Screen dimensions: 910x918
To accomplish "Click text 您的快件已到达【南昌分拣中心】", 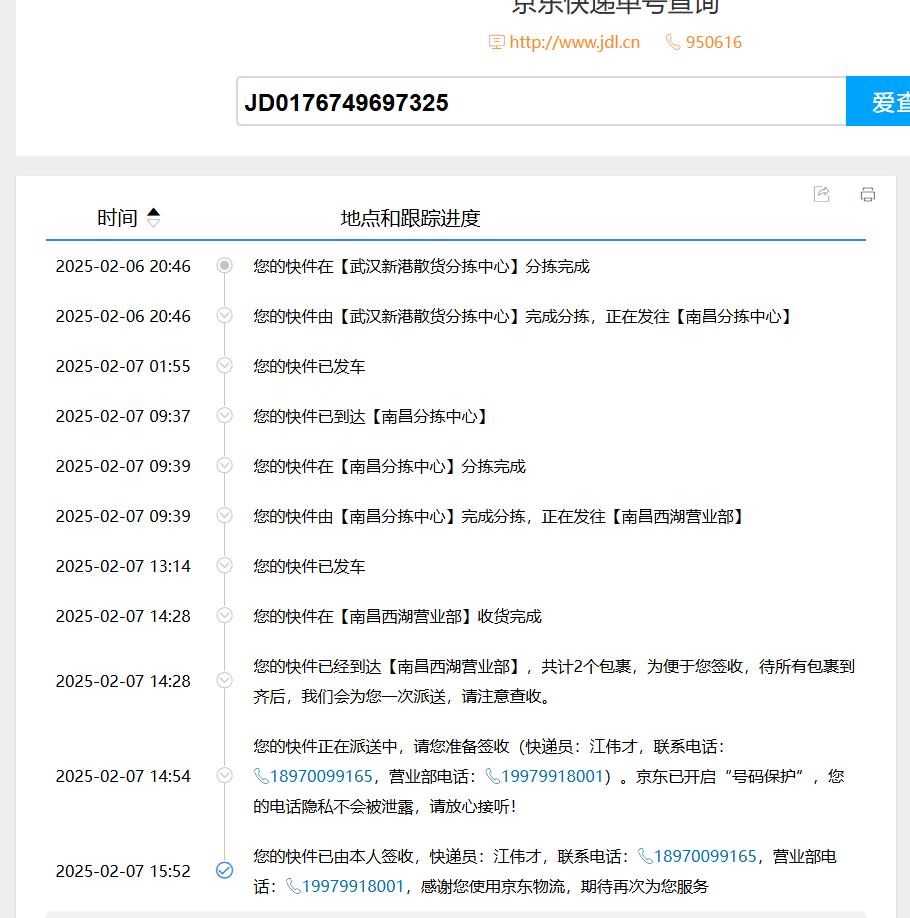I will (371, 416).
